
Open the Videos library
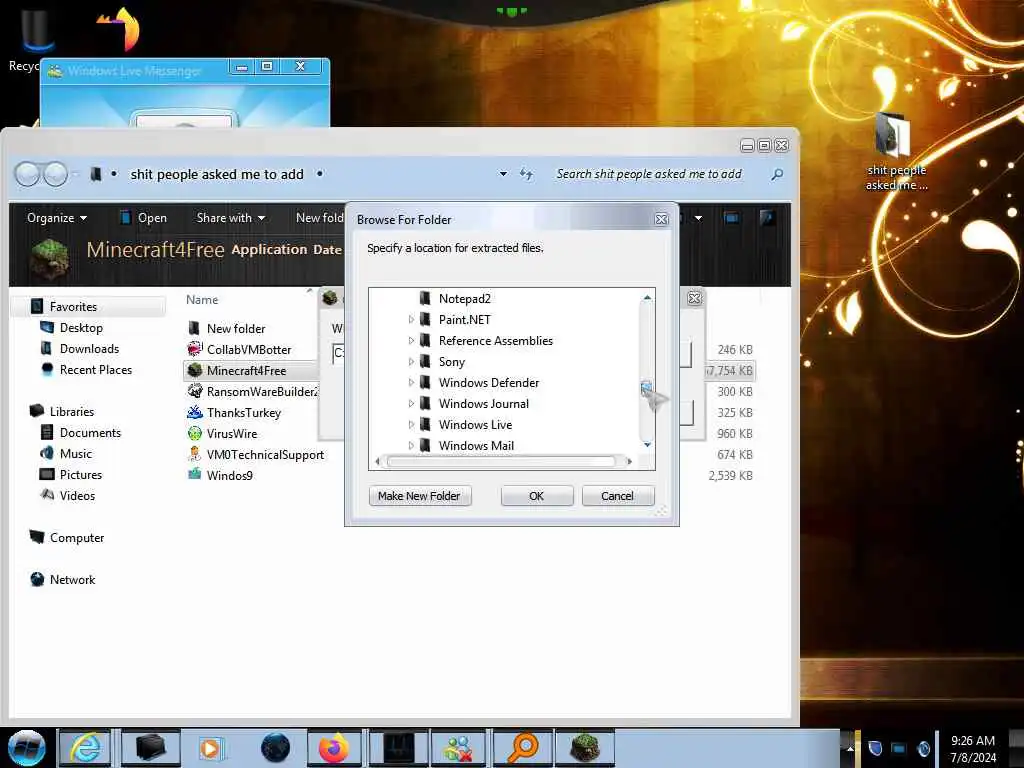point(77,495)
